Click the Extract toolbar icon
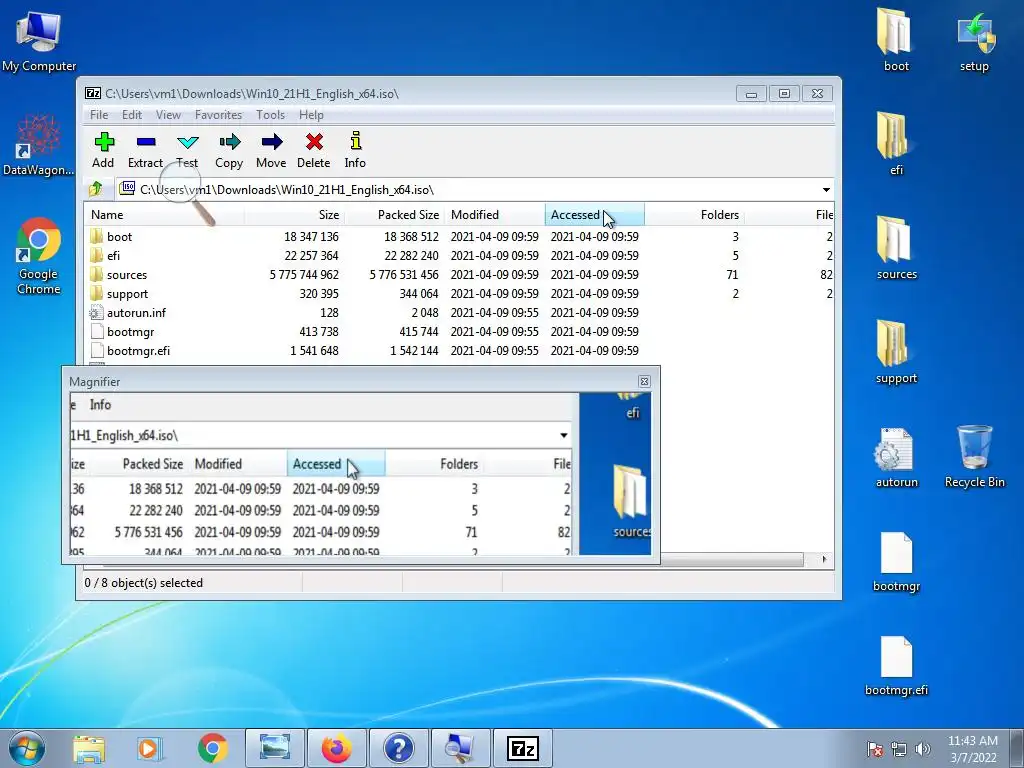The height and width of the screenshot is (768, 1024). click(145, 150)
